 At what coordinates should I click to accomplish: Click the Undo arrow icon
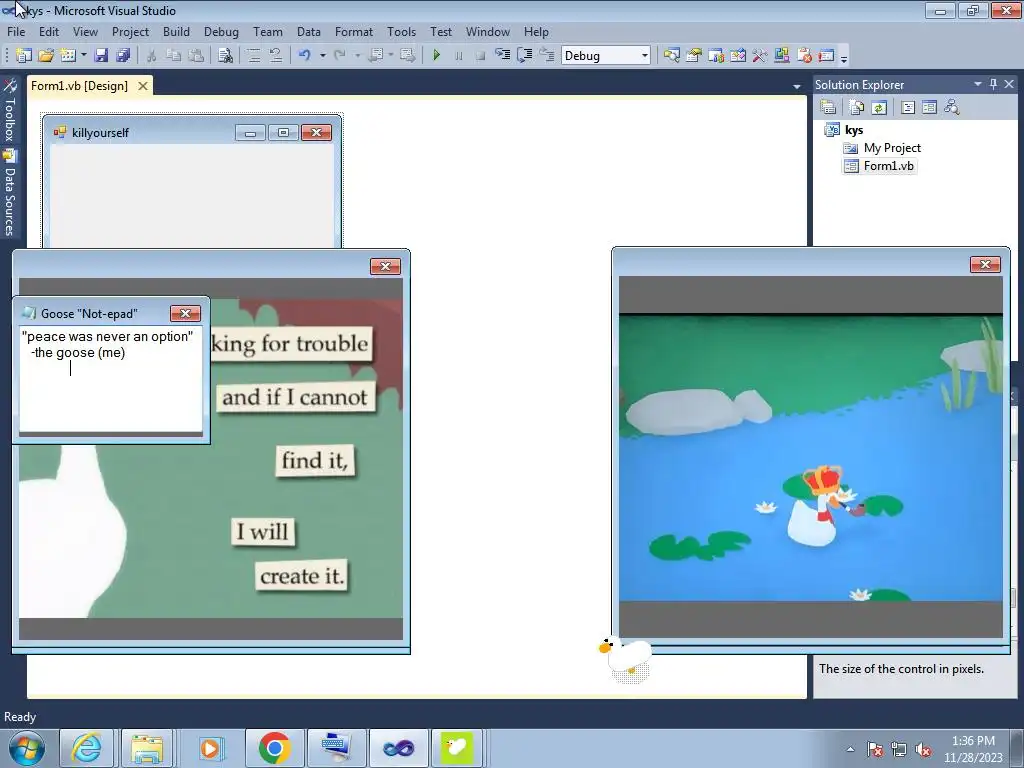click(304, 56)
